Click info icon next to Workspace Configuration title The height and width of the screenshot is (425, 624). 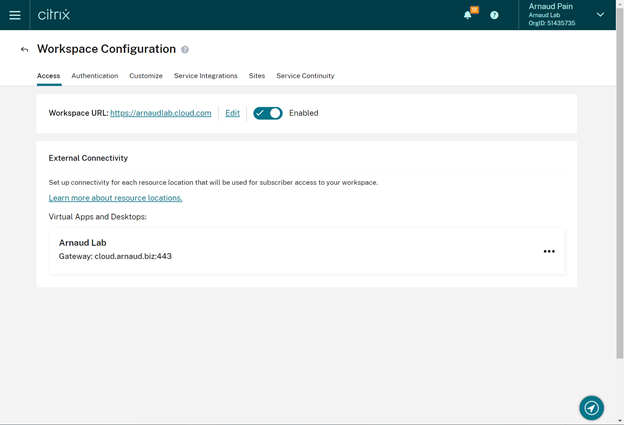point(185,49)
